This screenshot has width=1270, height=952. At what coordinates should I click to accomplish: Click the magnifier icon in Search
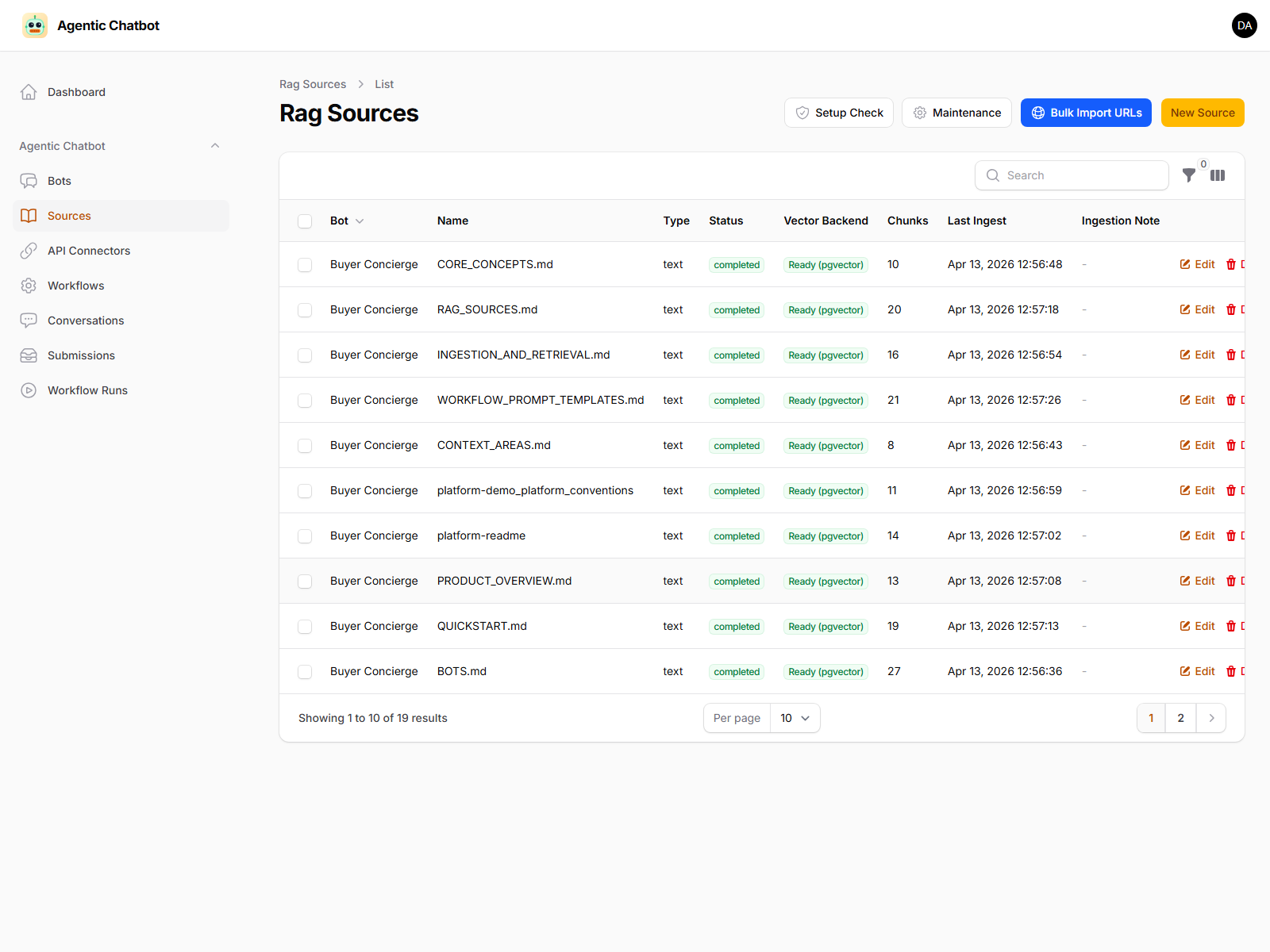pos(993,175)
